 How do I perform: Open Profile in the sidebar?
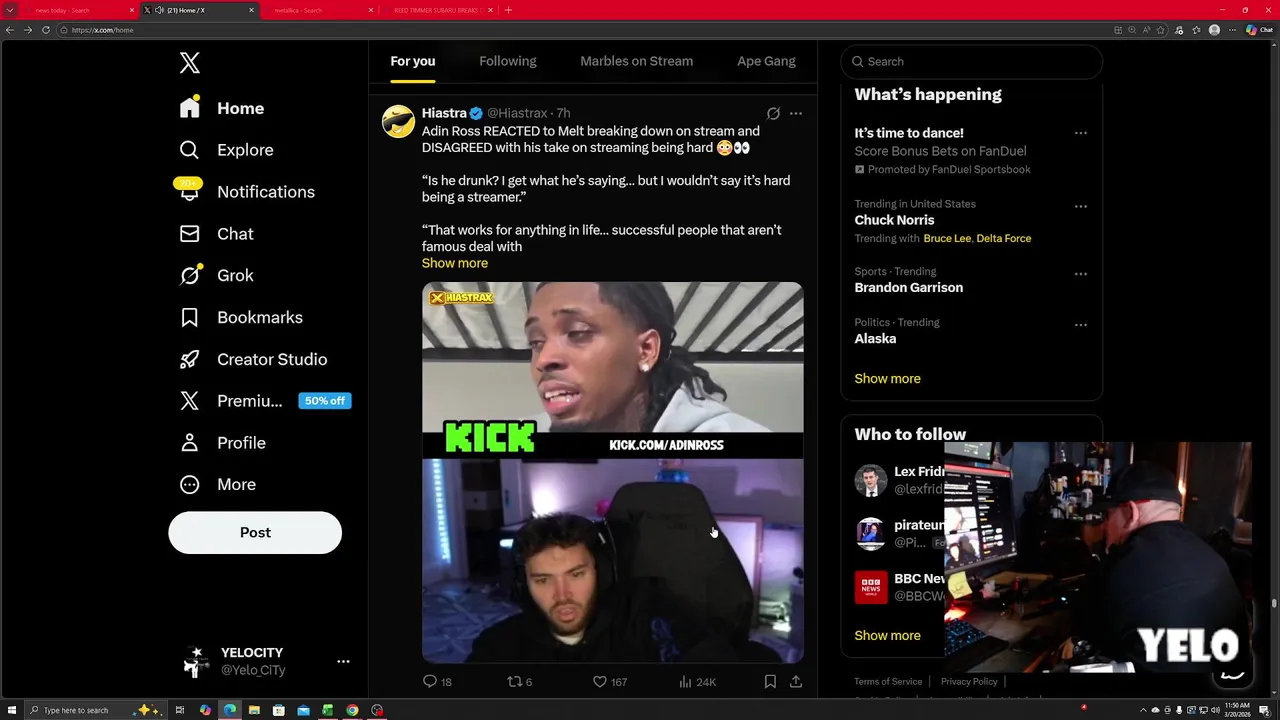coord(222,443)
